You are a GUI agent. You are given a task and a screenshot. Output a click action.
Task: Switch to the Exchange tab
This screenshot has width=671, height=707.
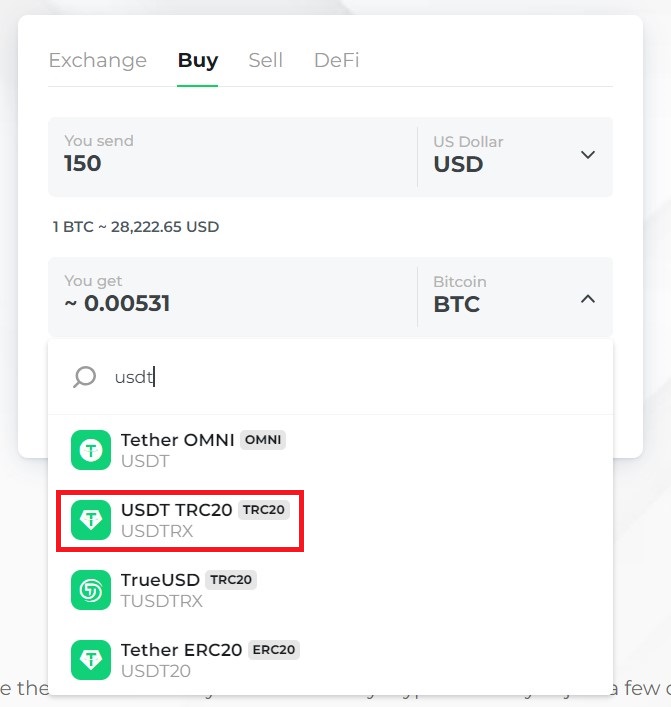click(x=97, y=60)
